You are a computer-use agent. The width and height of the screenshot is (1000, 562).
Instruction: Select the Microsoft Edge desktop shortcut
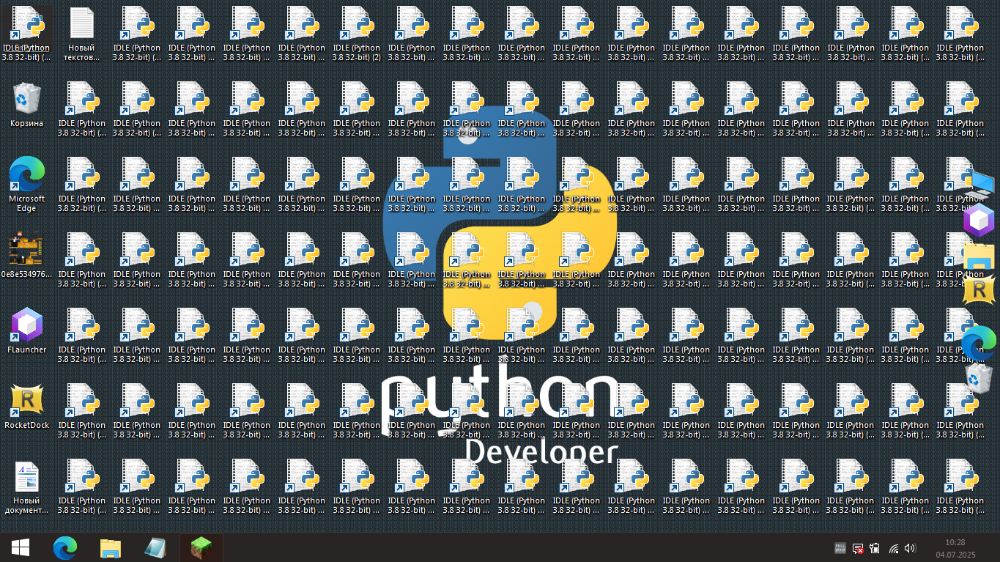tap(26, 184)
